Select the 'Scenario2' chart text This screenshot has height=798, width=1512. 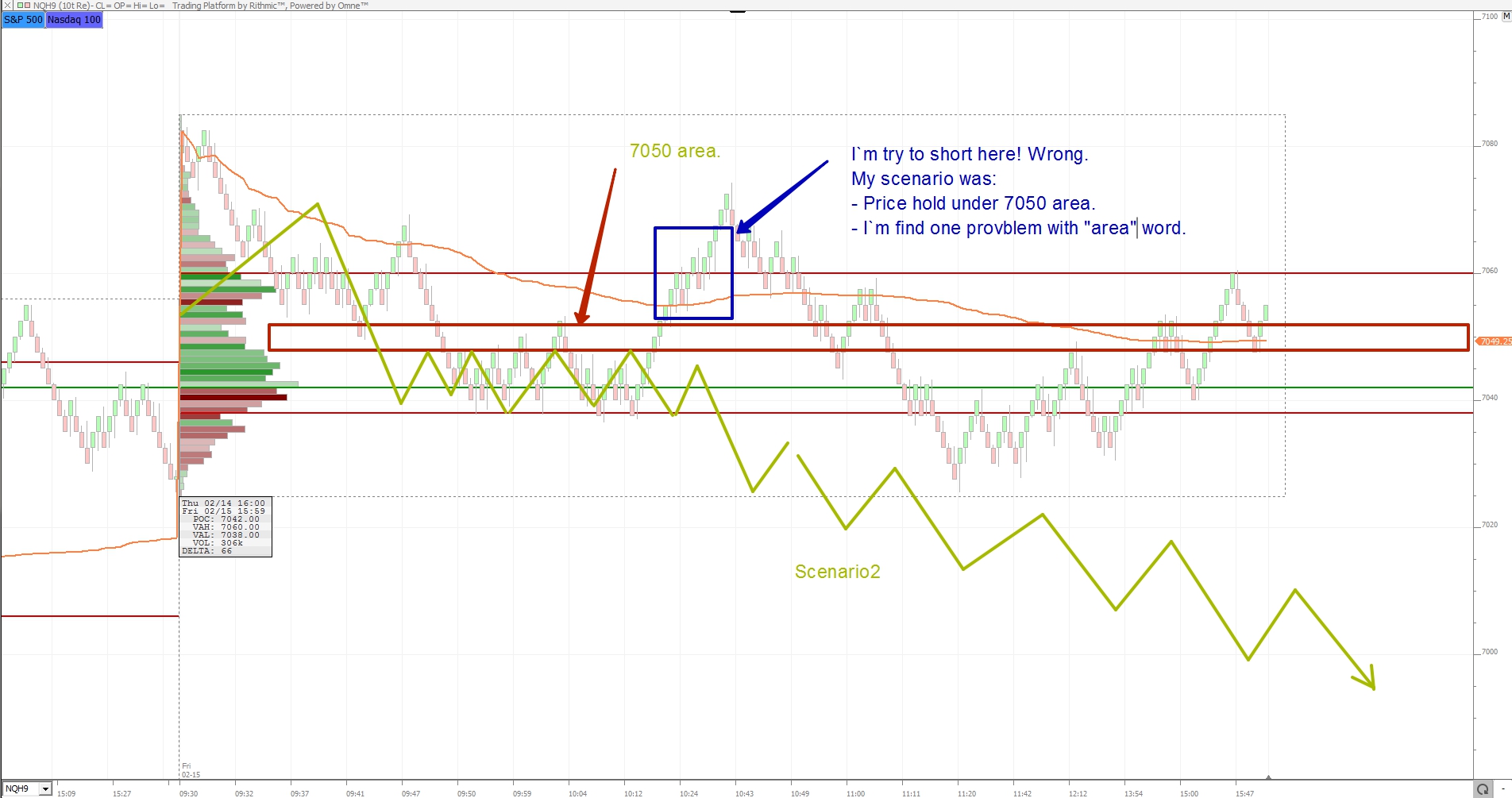point(838,572)
